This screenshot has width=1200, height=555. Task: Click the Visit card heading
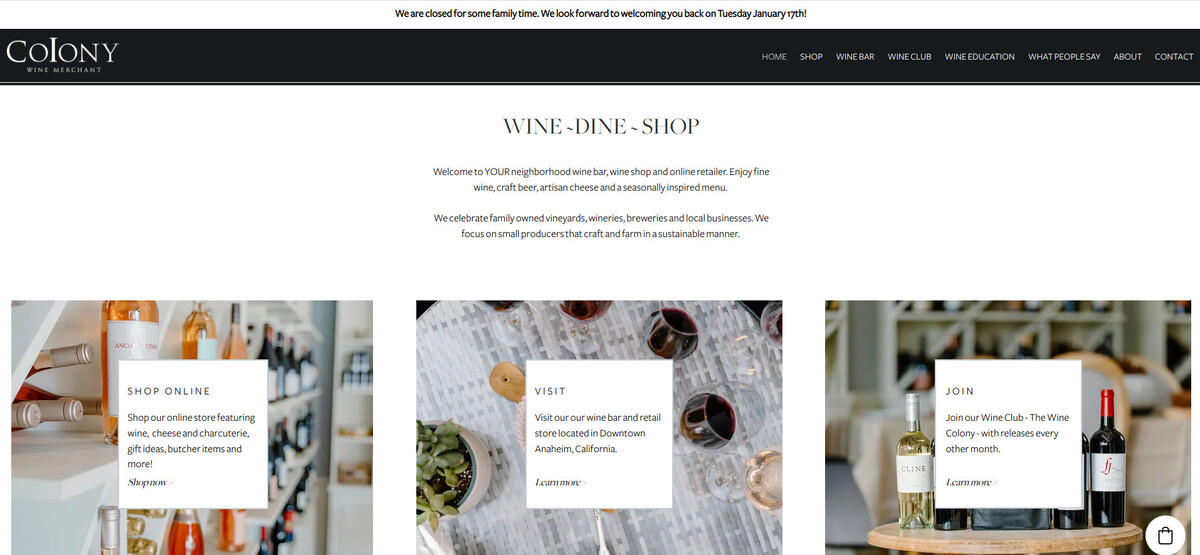(x=550, y=391)
